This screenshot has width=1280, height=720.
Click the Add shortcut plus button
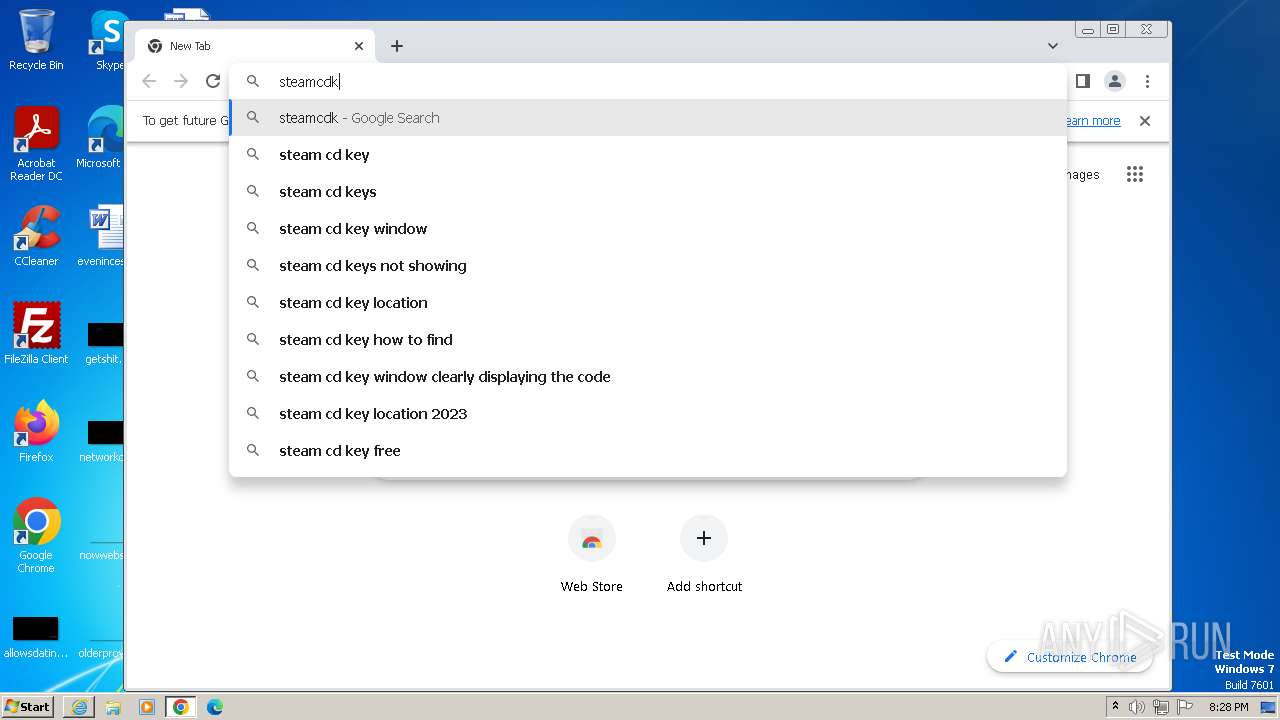pyautogui.click(x=704, y=539)
